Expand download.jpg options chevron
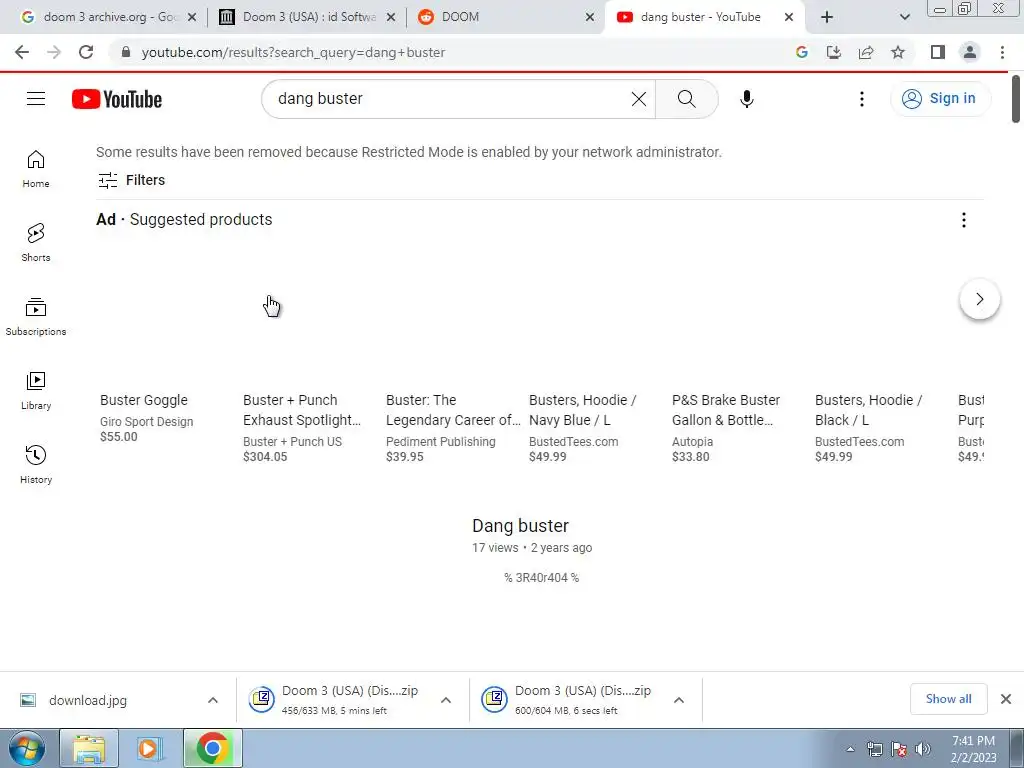This screenshot has width=1024, height=768. pyautogui.click(x=213, y=700)
